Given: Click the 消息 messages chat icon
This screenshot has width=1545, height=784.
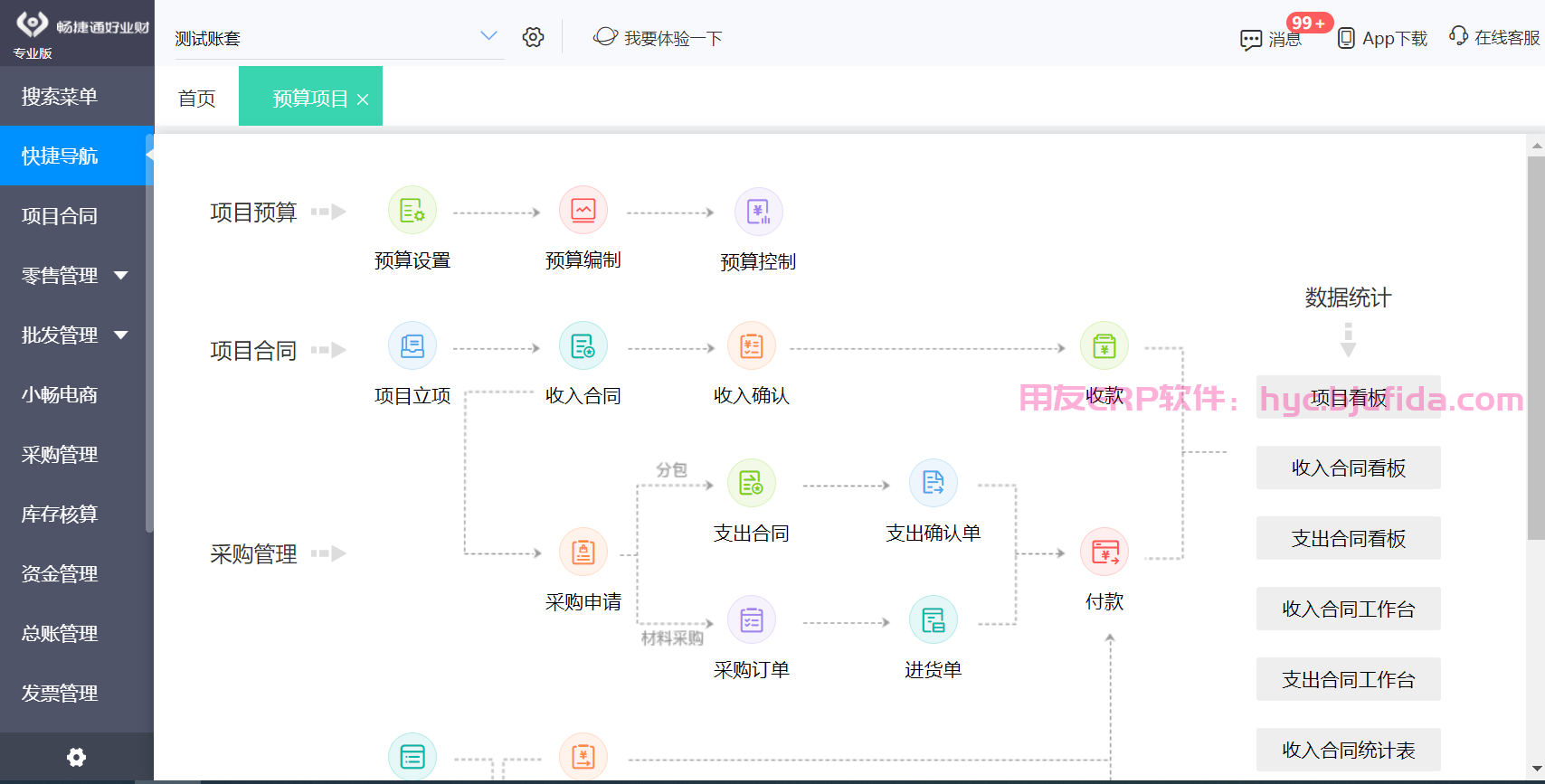Looking at the screenshot, I should (1251, 40).
